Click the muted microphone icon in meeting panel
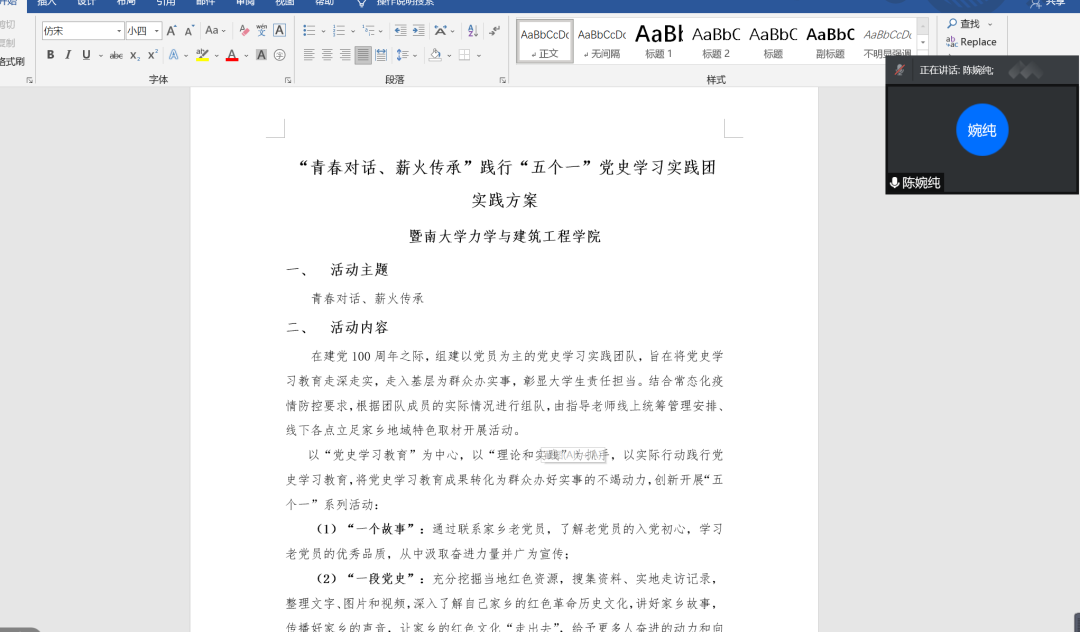The image size is (1080, 632). click(x=900, y=70)
